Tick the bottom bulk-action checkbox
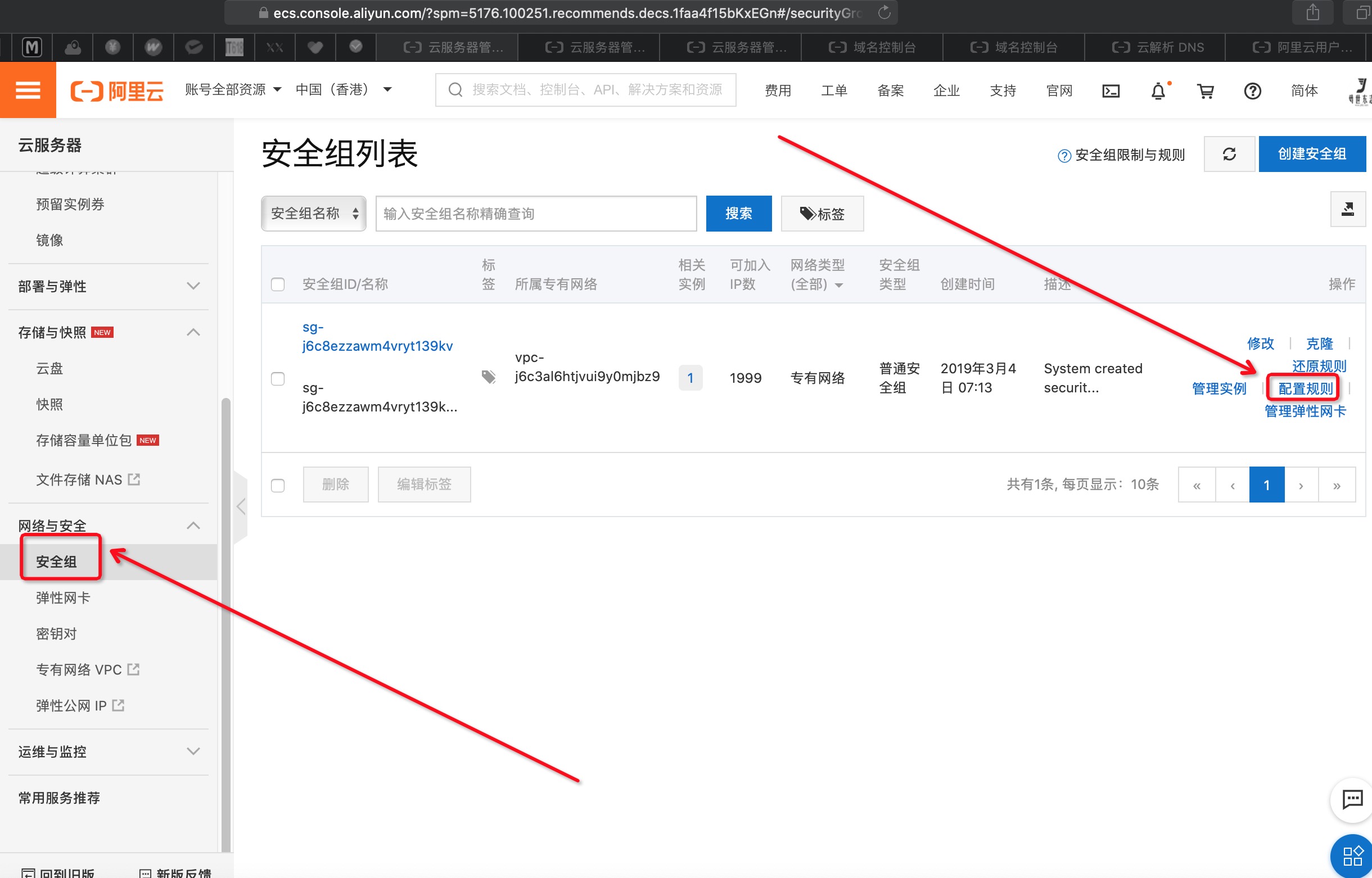 pos(278,485)
